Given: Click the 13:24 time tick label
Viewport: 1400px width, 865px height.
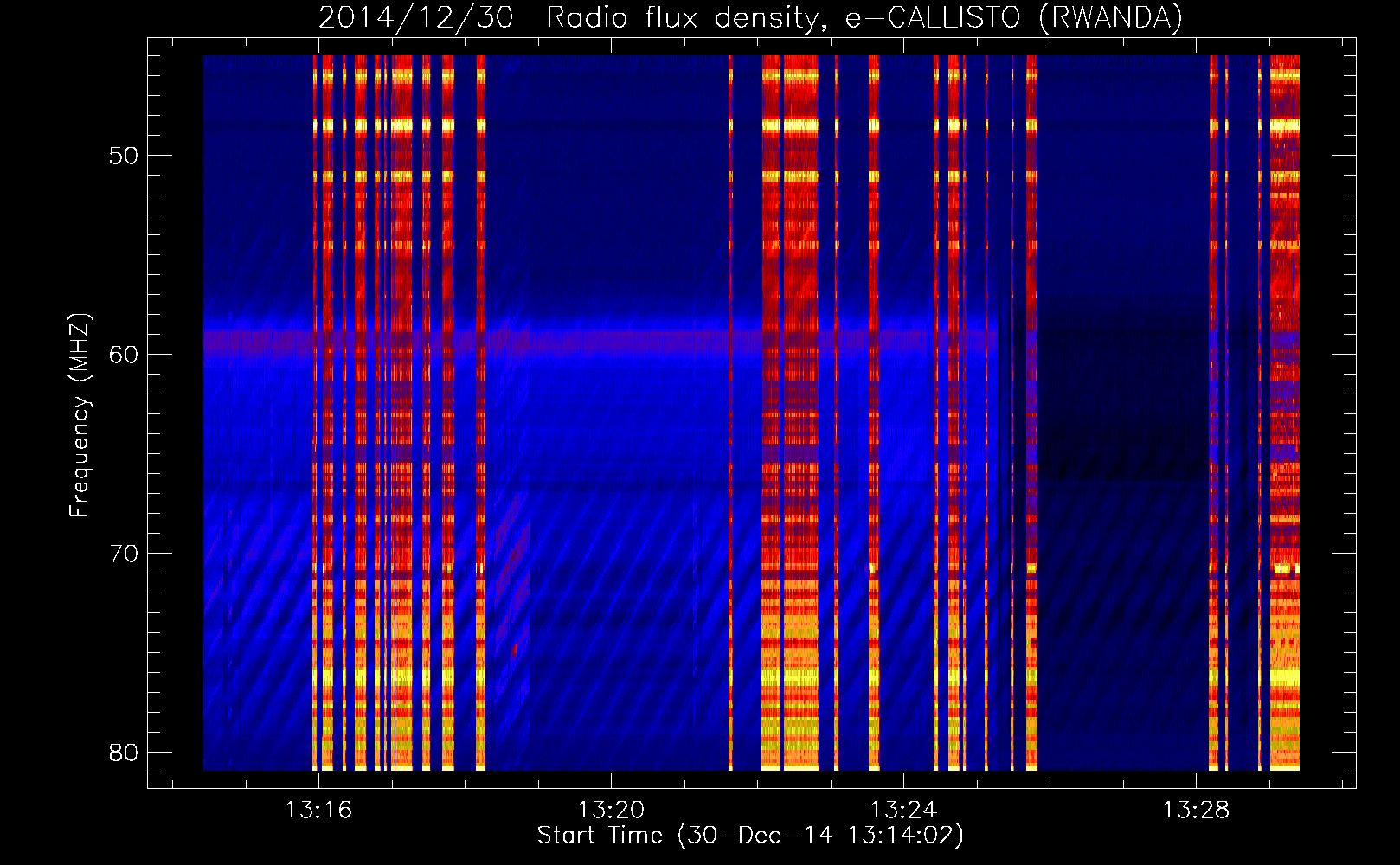Looking at the screenshot, I should tap(903, 810).
